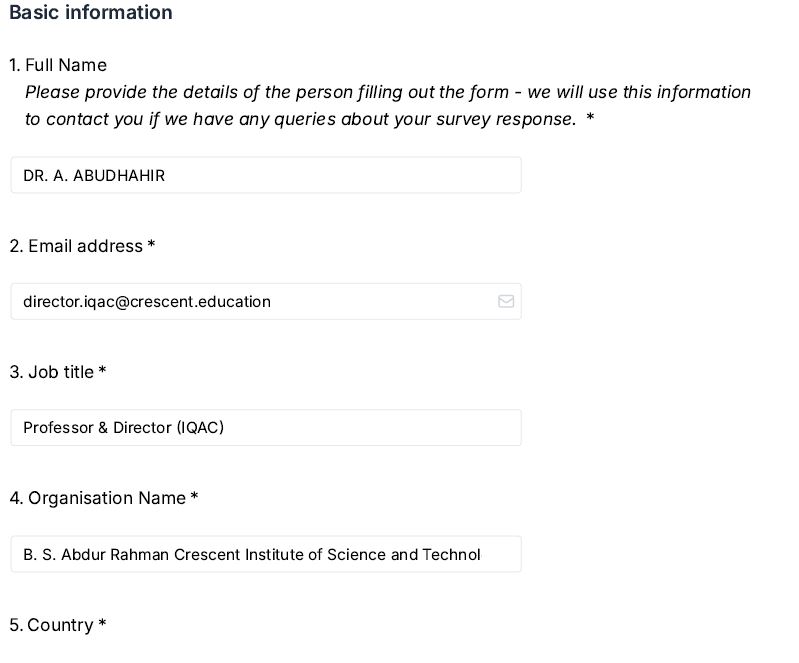
Task: Click the '1. Full Name' question label
Action: click(58, 65)
